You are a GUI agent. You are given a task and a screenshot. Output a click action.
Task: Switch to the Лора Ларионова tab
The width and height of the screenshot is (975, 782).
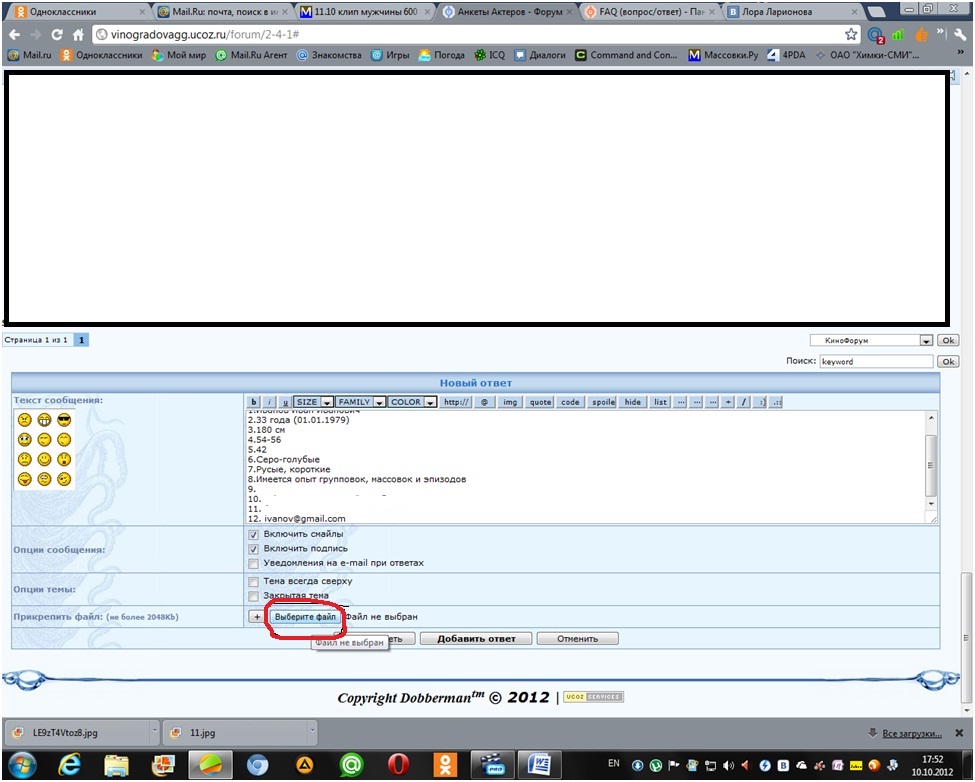(x=793, y=12)
